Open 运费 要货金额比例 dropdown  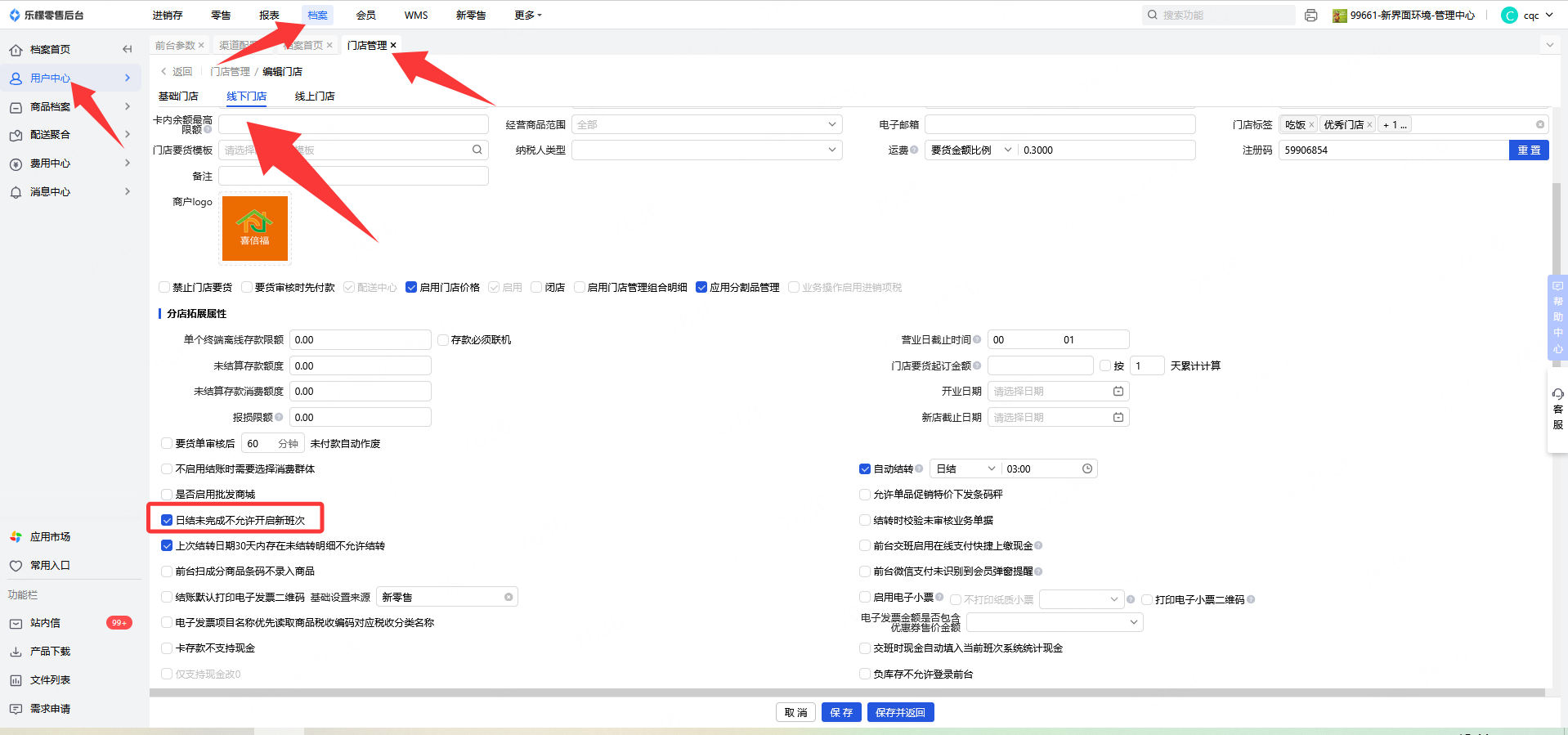point(971,150)
